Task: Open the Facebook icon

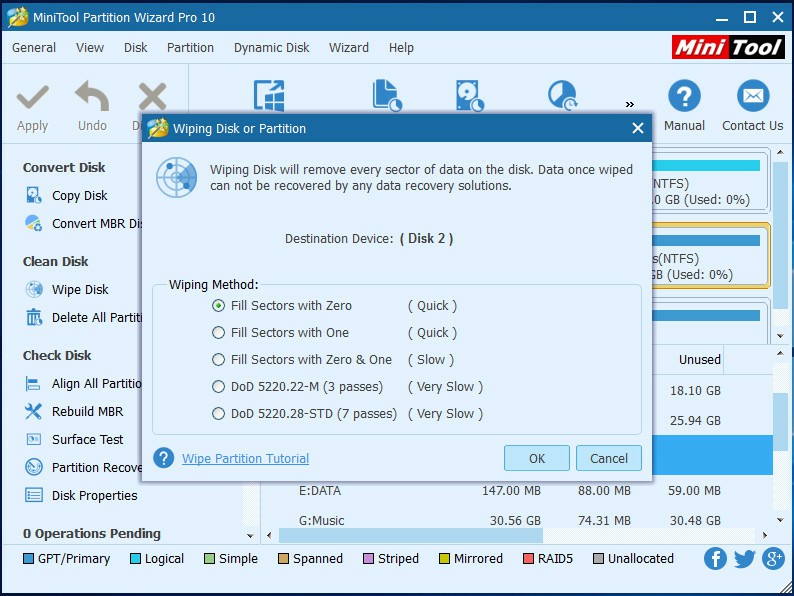Action: [x=715, y=559]
